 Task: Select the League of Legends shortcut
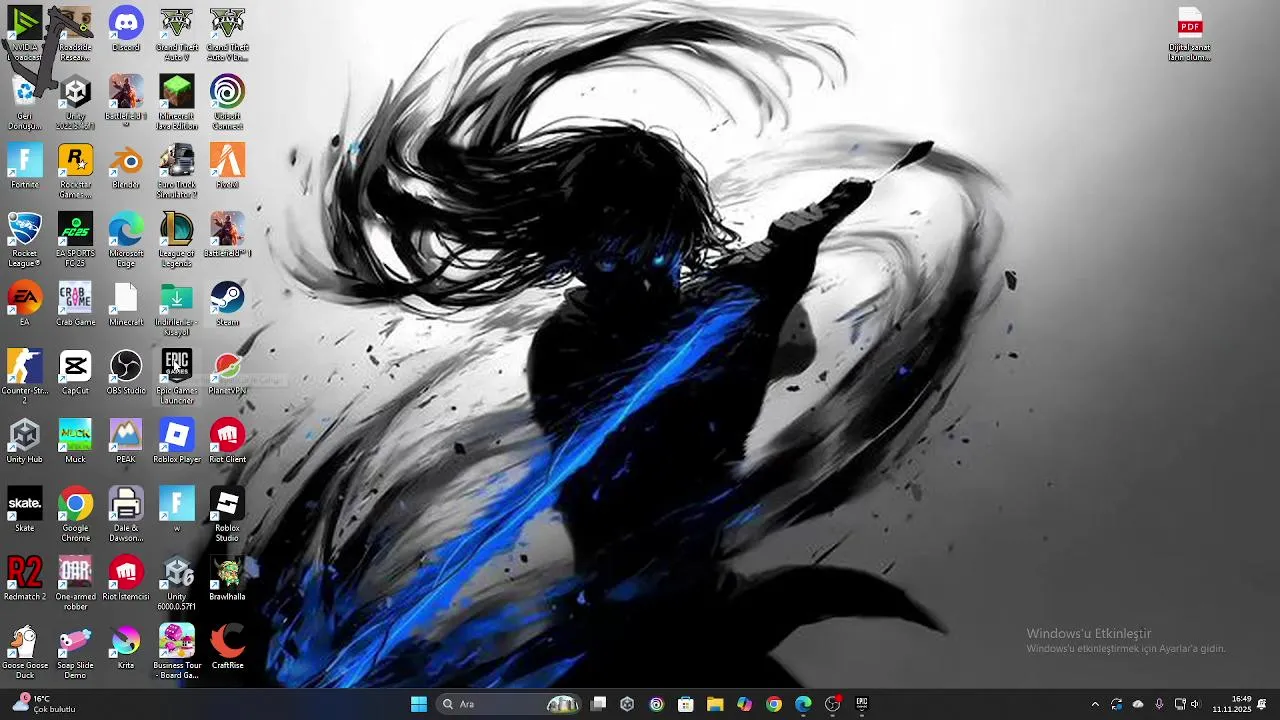coord(177,240)
